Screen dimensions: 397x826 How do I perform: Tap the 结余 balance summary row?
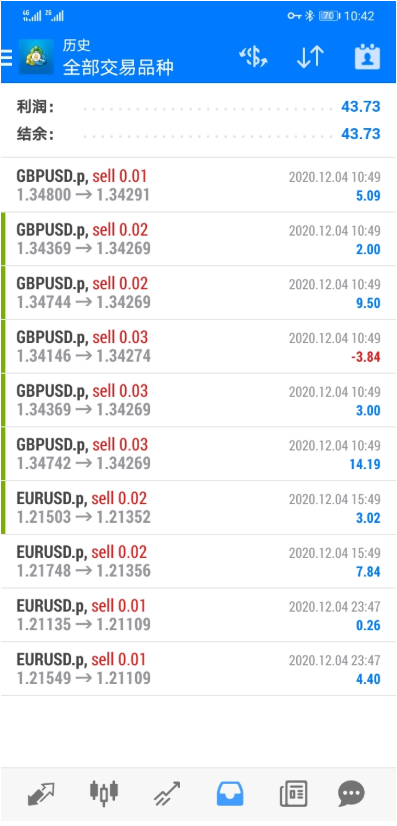[198, 134]
